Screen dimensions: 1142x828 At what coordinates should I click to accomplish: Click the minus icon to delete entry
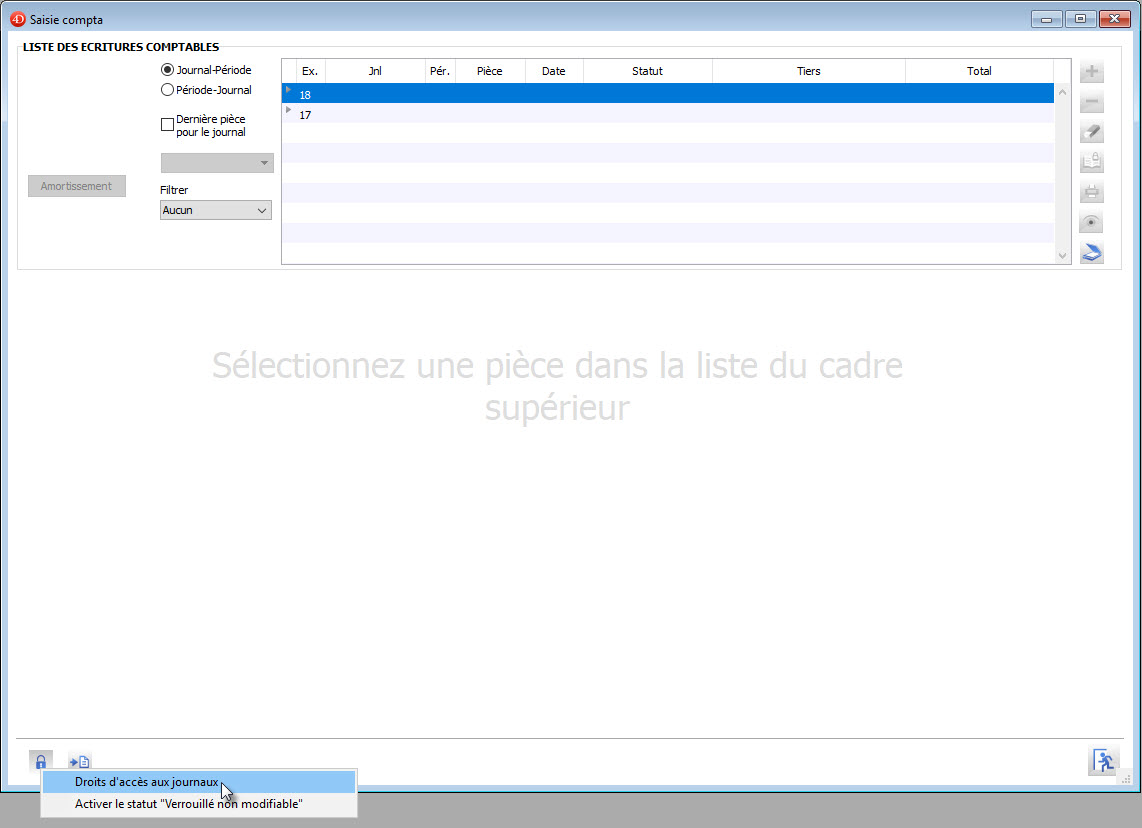(1092, 103)
